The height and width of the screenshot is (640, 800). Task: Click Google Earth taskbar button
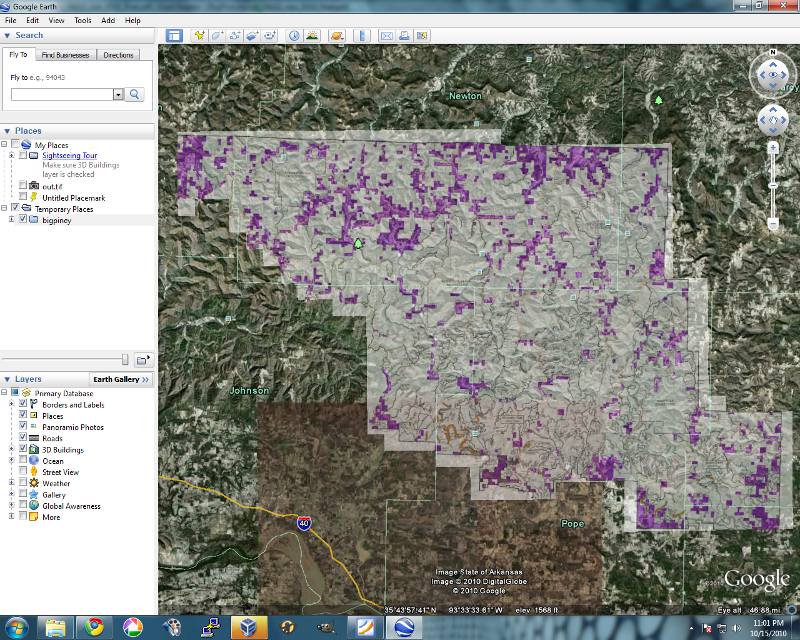coord(403,626)
